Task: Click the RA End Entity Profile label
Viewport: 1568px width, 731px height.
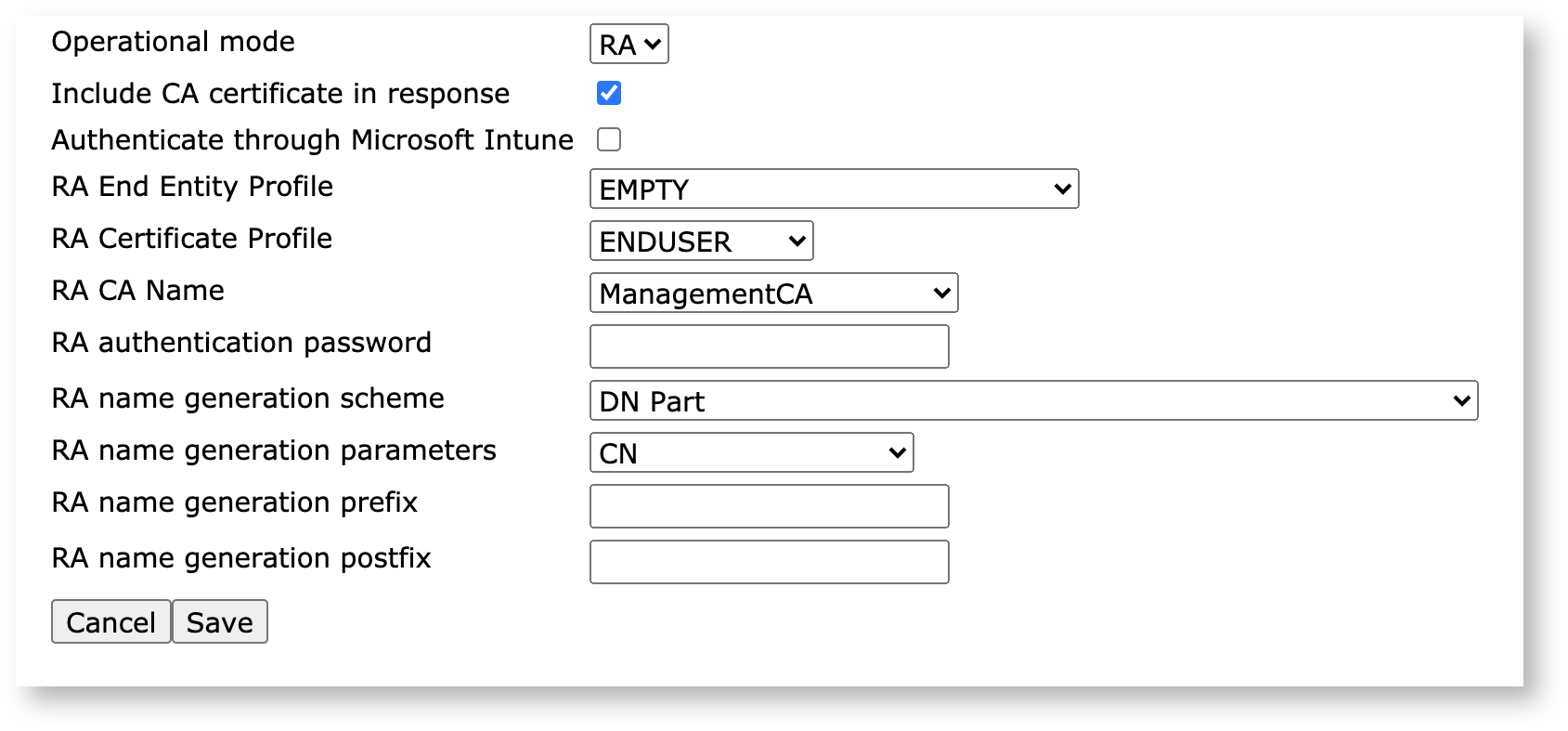Action: click(192, 187)
